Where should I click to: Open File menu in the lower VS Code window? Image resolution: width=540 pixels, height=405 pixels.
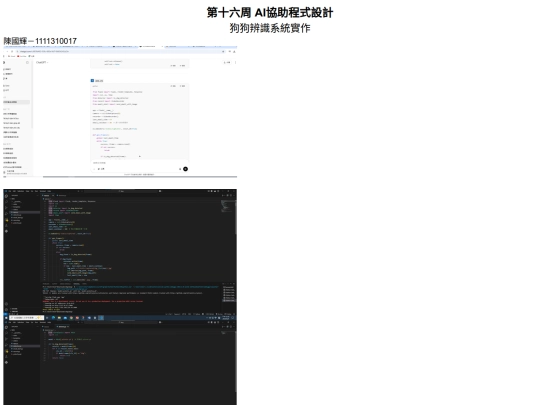[10, 322]
